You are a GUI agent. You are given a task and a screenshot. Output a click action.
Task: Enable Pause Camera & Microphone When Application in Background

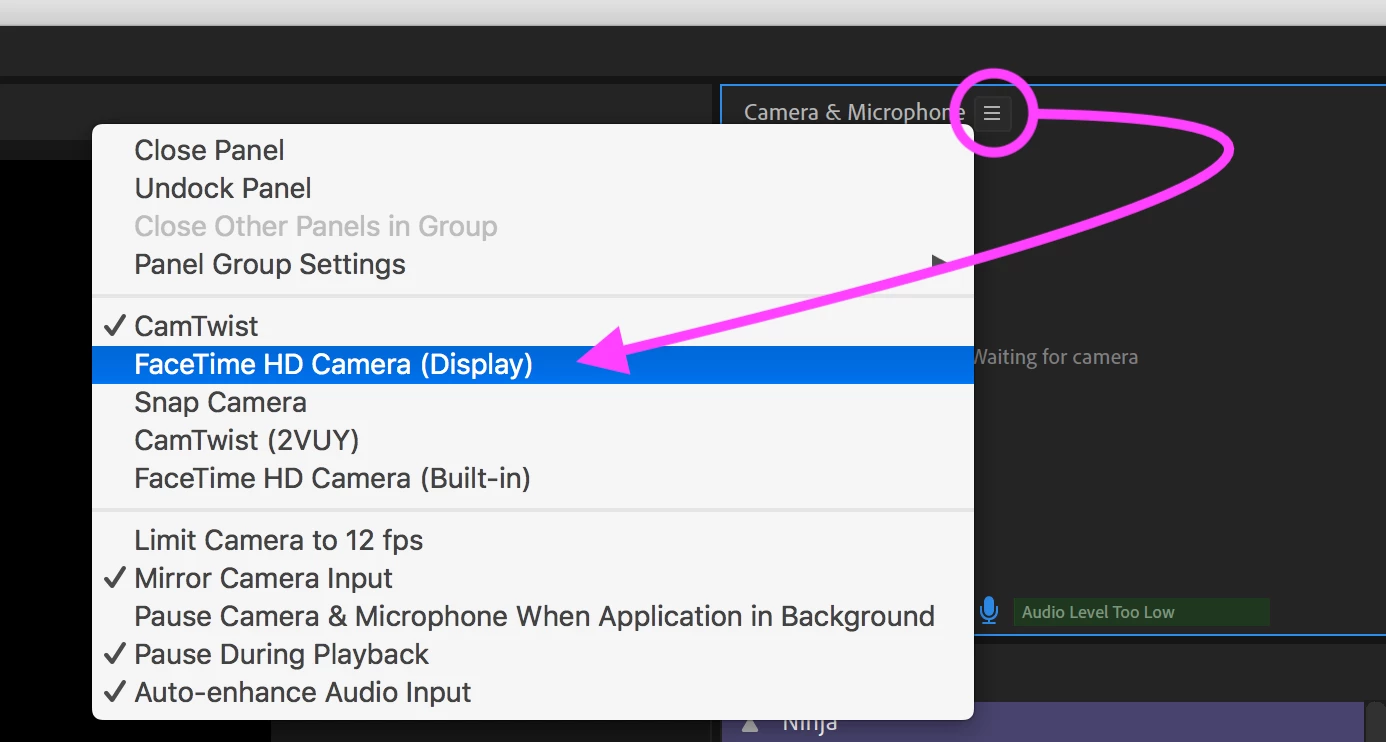tap(532, 616)
